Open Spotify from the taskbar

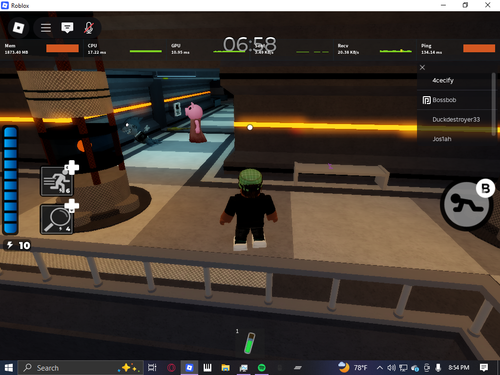point(262,368)
